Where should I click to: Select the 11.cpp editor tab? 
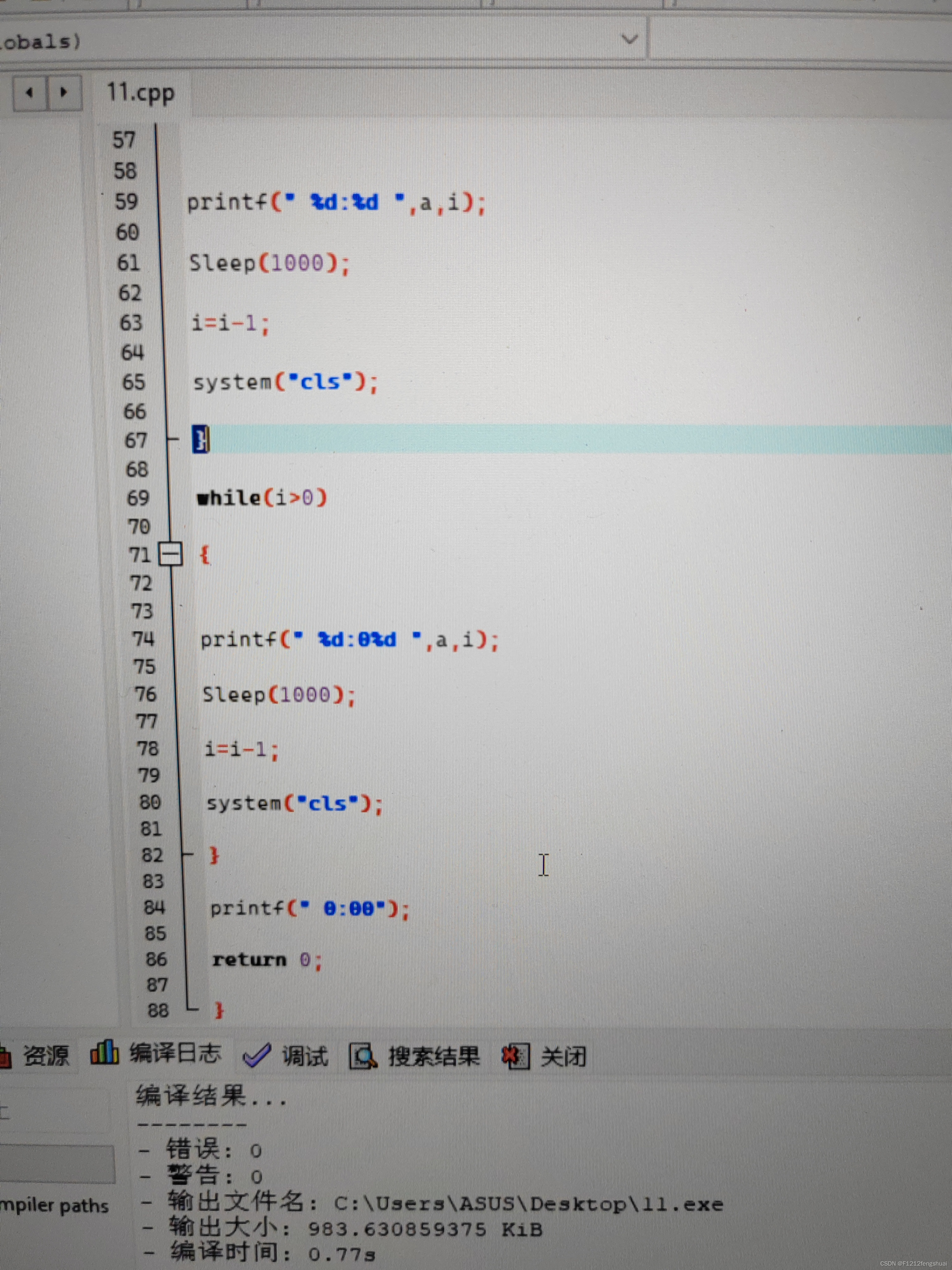(141, 92)
